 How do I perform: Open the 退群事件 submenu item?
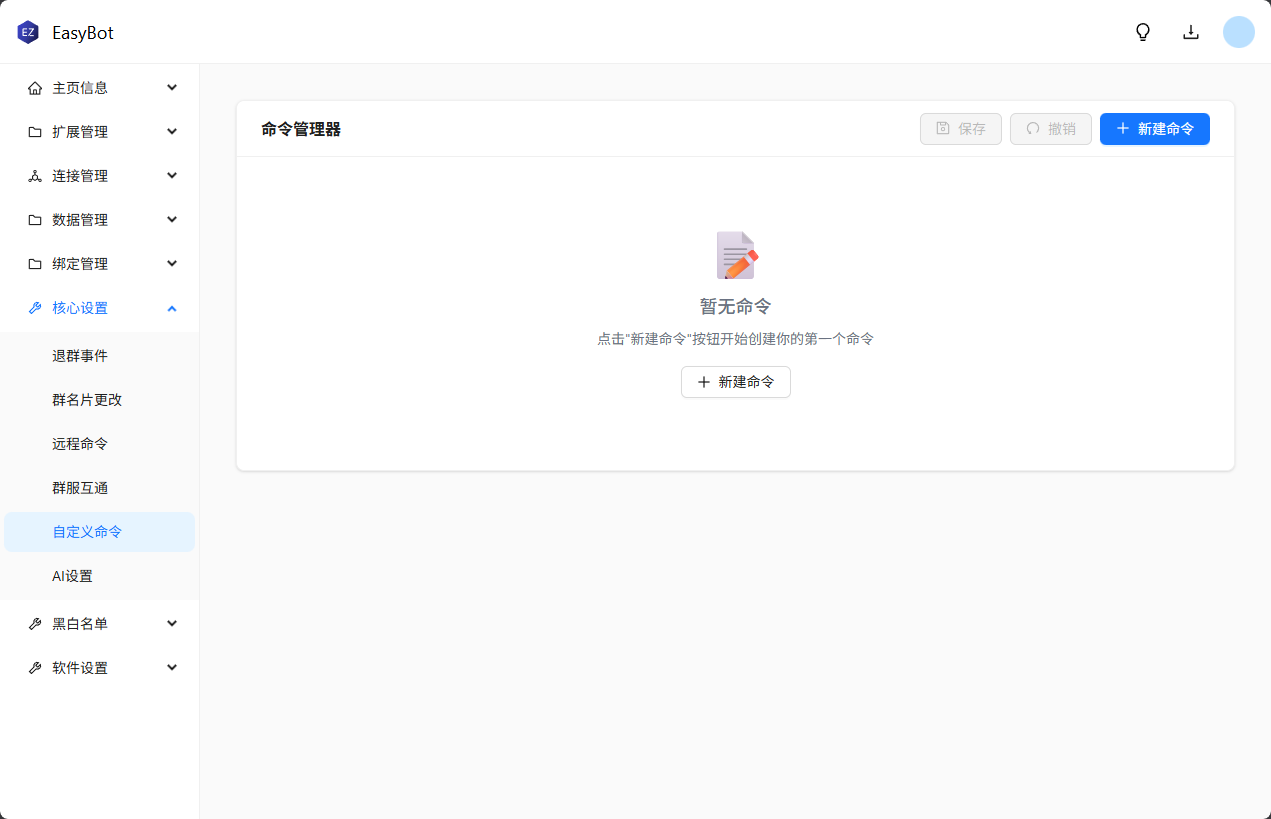click(80, 356)
